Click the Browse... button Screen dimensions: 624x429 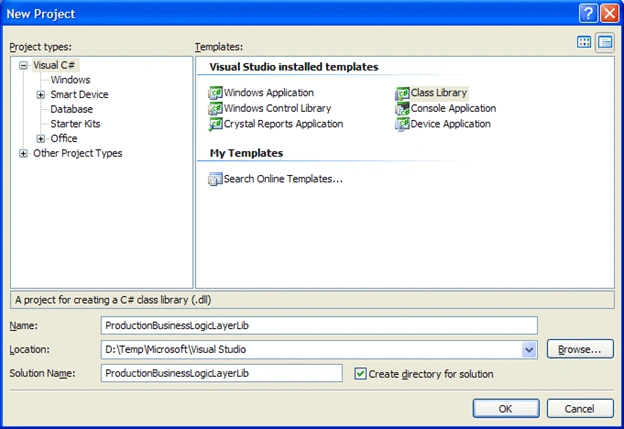tap(580, 349)
